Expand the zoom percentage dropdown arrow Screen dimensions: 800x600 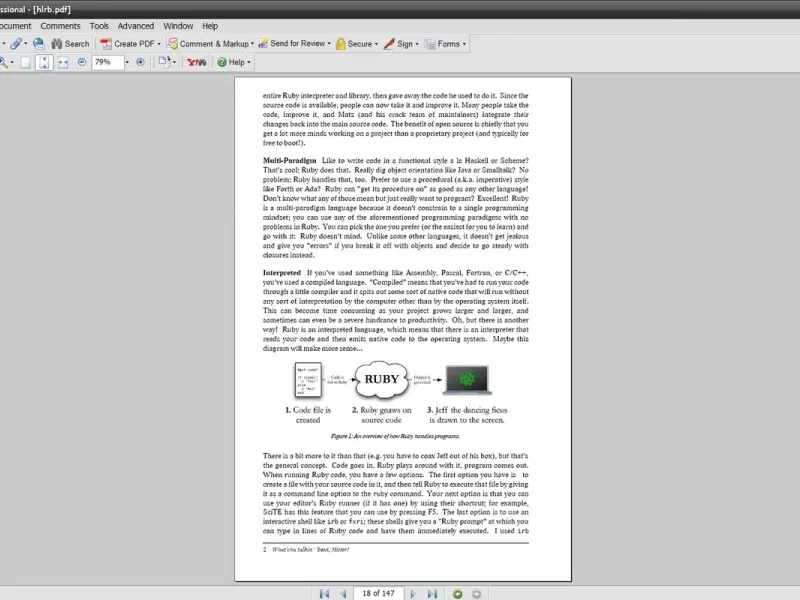[127, 62]
